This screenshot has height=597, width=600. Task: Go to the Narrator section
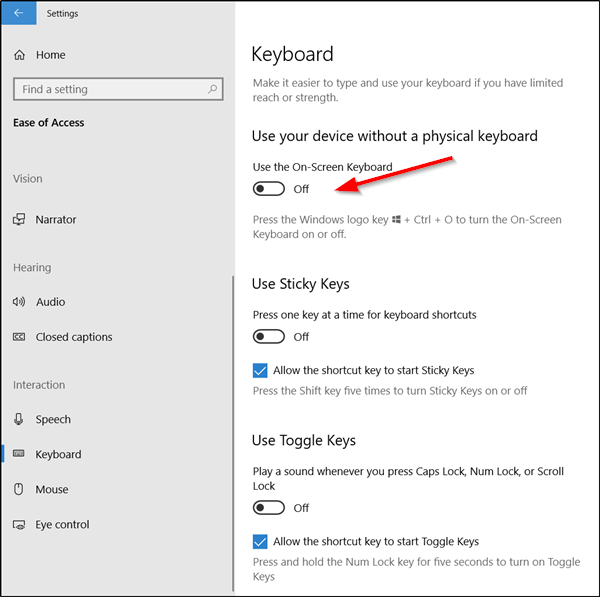point(56,220)
